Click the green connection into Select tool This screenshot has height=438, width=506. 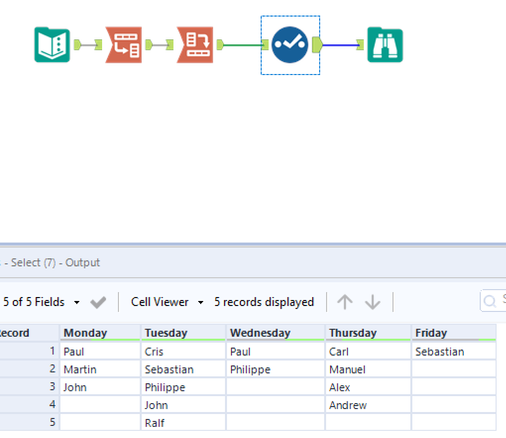point(243,45)
